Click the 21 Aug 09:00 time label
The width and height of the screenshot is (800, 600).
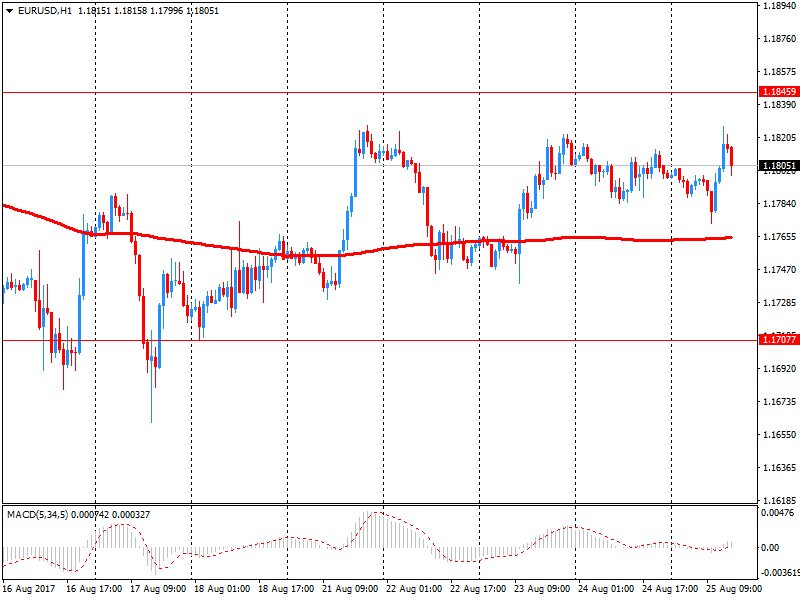(x=350, y=589)
